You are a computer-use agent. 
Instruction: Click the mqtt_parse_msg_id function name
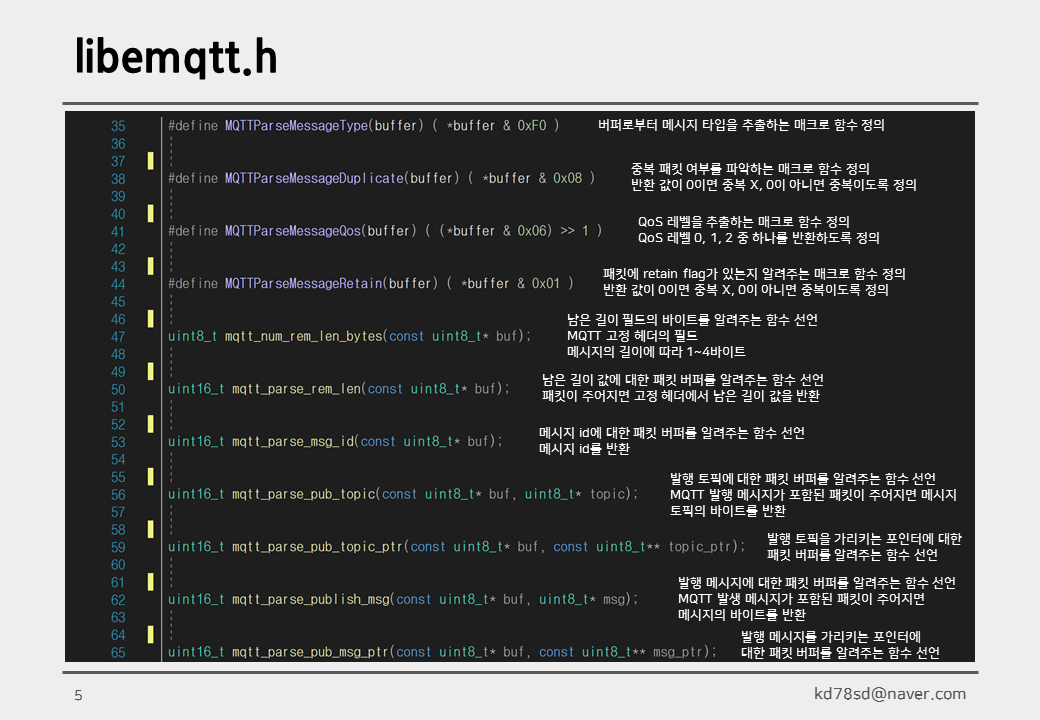(292, 441)
